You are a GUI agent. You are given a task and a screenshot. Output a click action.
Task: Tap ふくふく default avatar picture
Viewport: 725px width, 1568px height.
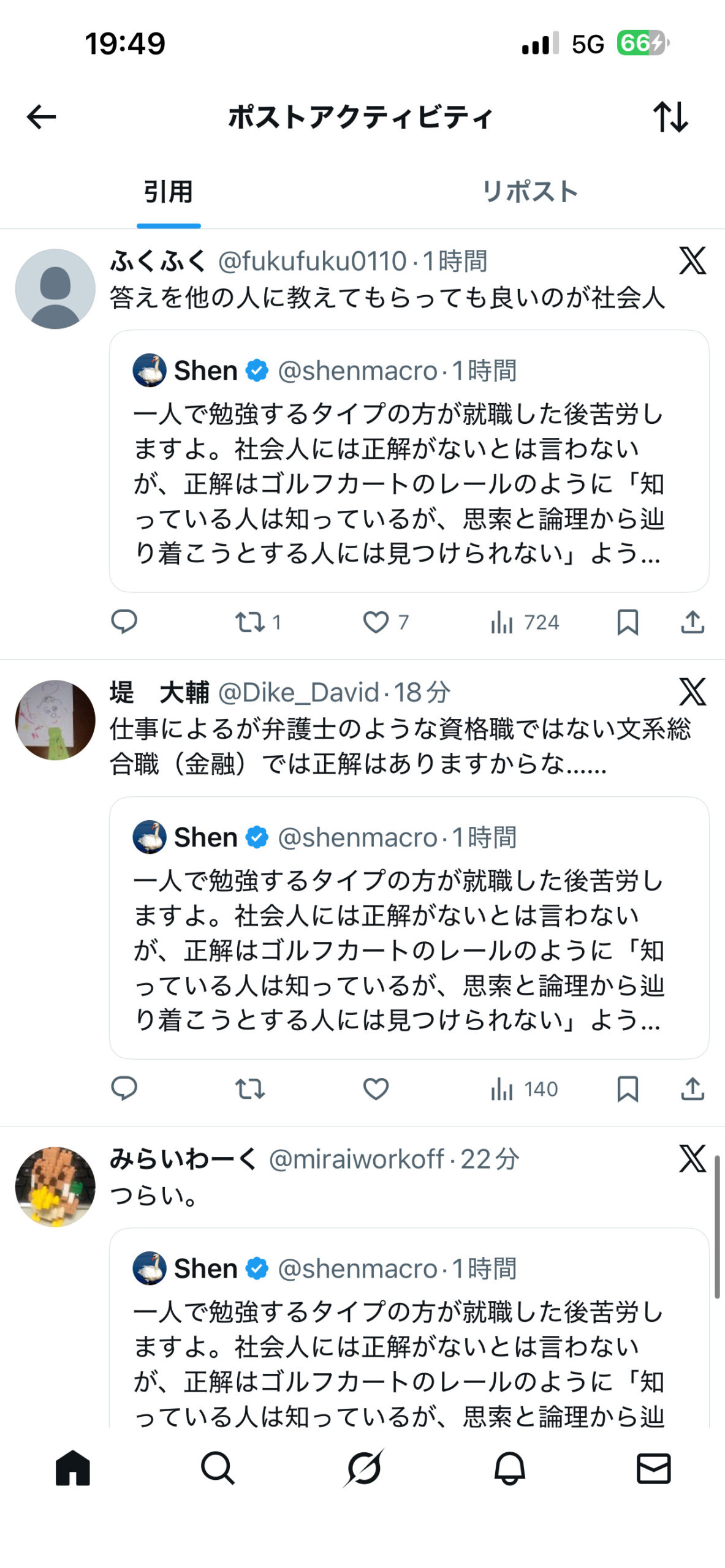pyautogui.click(x=55, y=288)
